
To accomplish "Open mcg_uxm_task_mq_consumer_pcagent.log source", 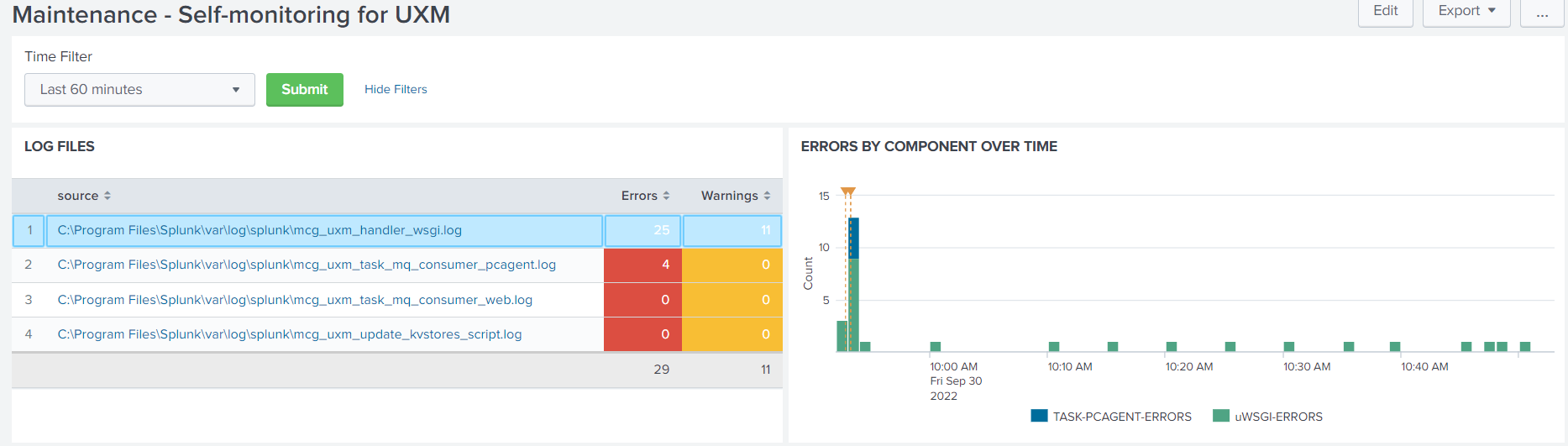I will click(307, 265).
